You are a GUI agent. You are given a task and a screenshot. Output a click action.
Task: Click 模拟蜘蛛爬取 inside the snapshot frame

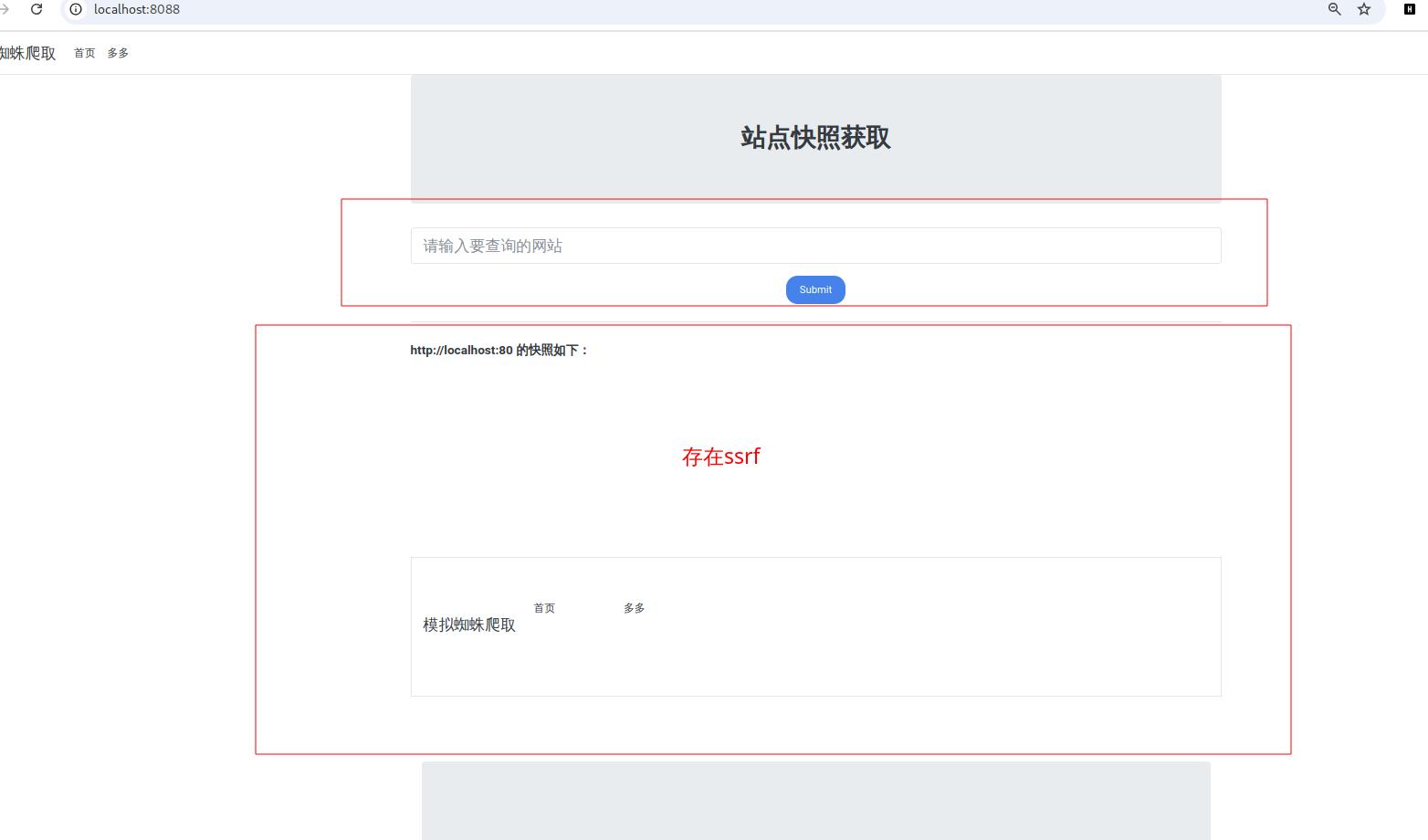point(469,625)
